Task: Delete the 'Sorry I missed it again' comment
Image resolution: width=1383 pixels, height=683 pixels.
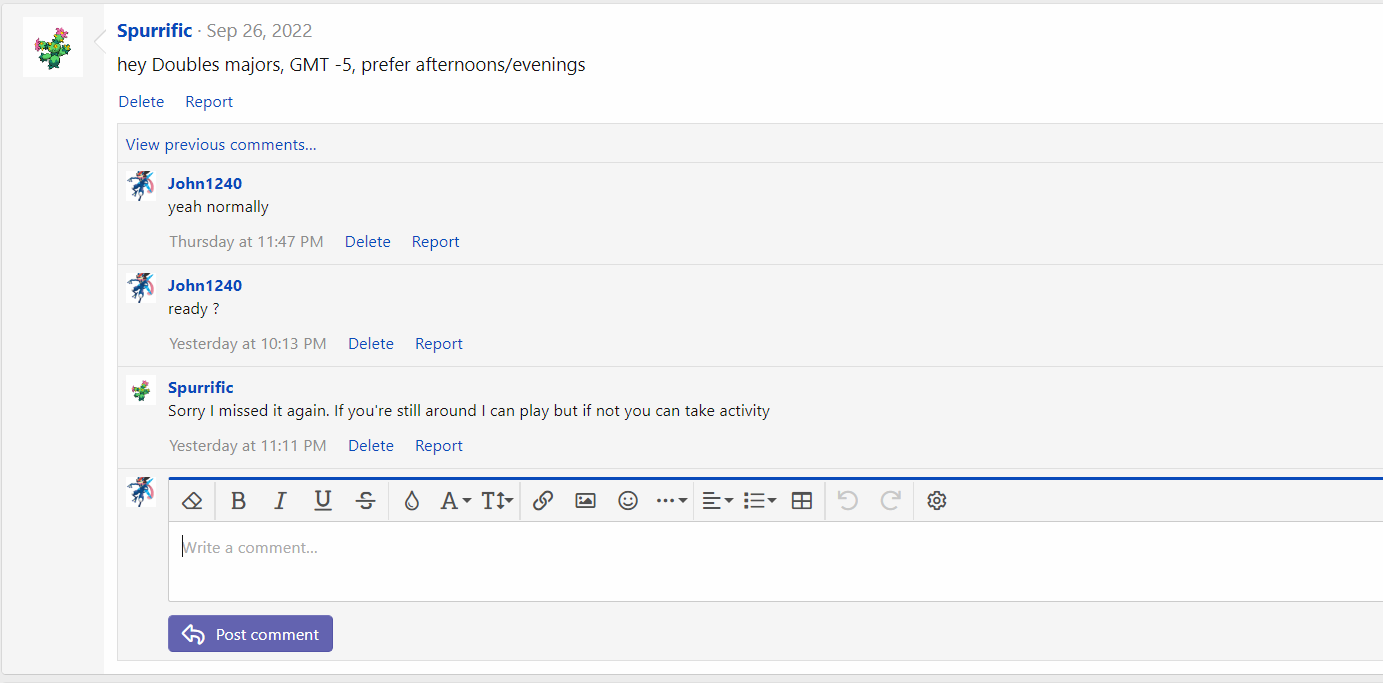Action: [x=371, y=446]
